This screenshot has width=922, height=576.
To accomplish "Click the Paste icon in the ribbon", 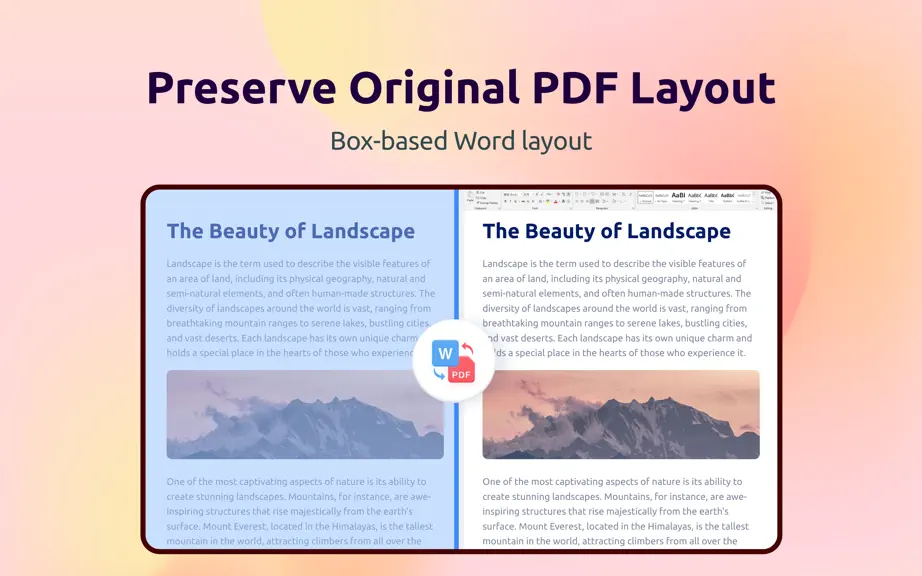I will (x=470, y=197).
